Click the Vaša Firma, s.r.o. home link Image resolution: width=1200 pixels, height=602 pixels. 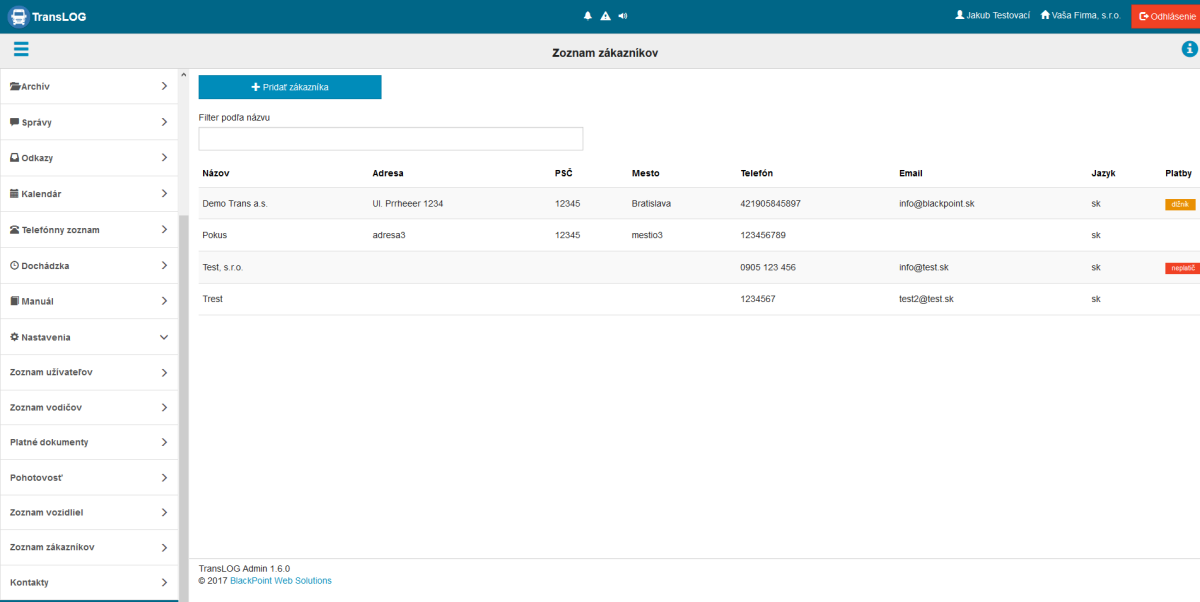click(x=1080, y=16)
